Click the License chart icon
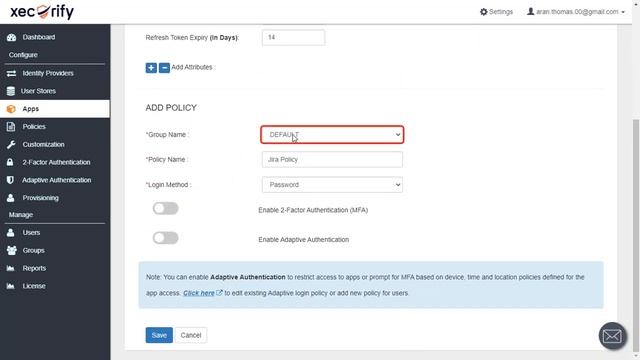The image size is (640, 360). (11, 286)
